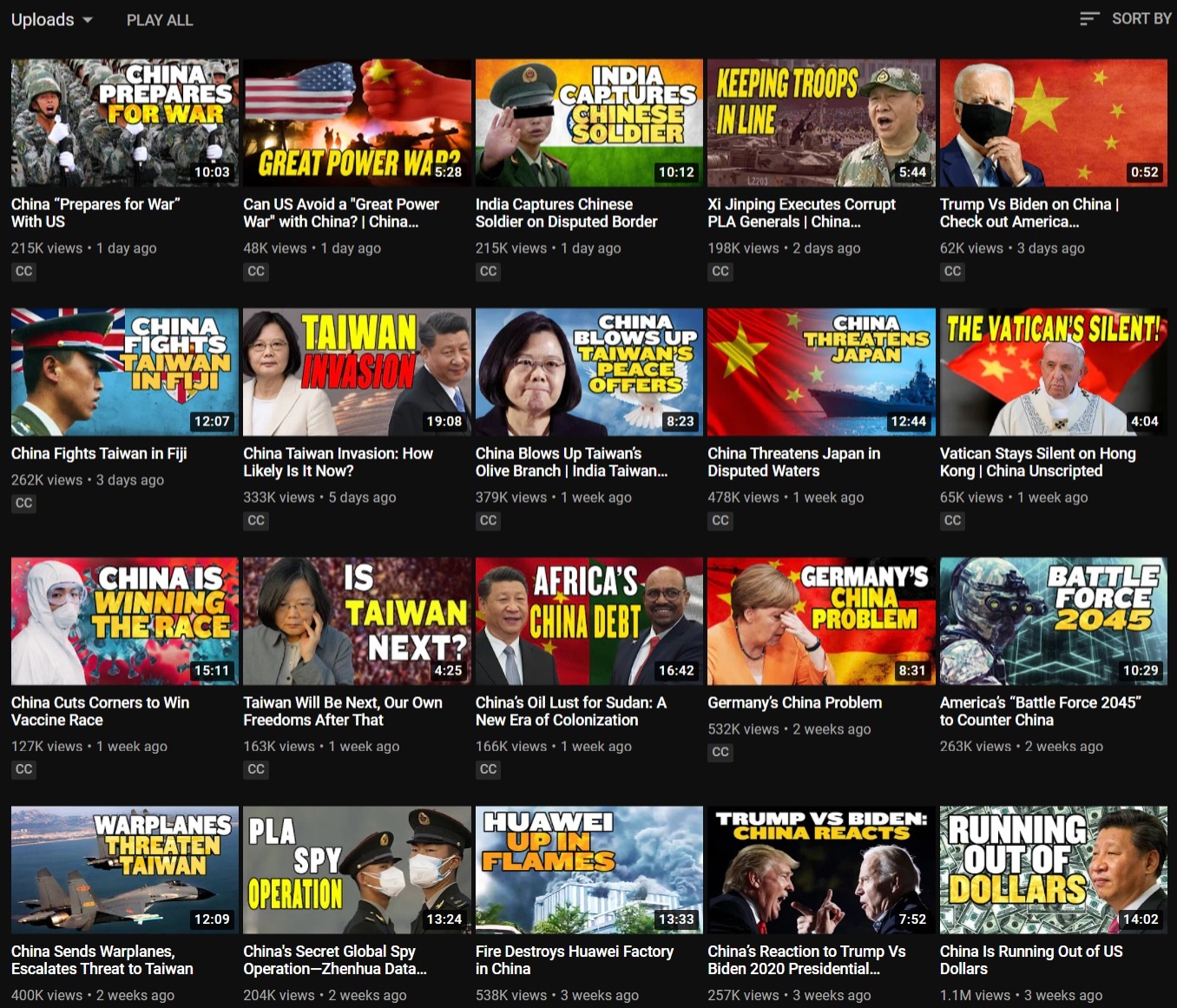Click CC badge under Taiwan Will Be Next video

[256, 769]
